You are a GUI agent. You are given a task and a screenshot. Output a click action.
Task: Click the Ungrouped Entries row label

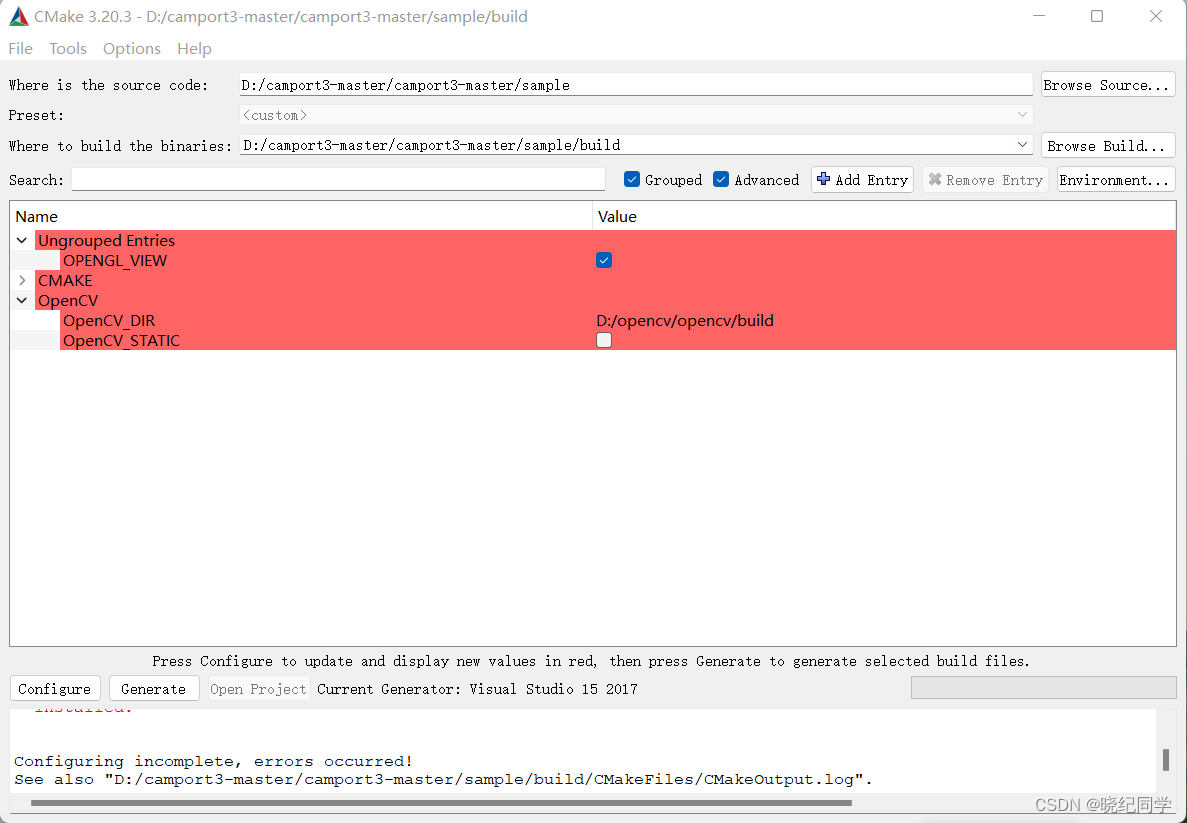[107, 241]
